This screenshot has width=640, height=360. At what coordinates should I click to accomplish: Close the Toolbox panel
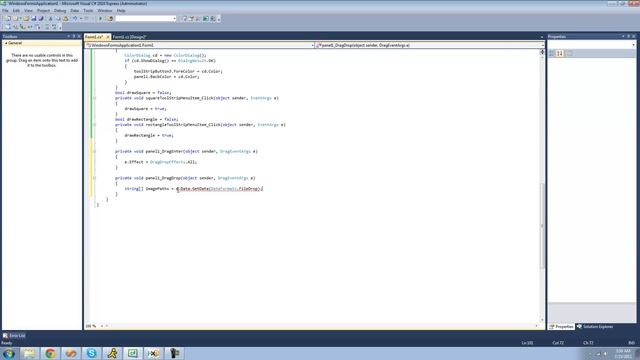tap(79, 36)
